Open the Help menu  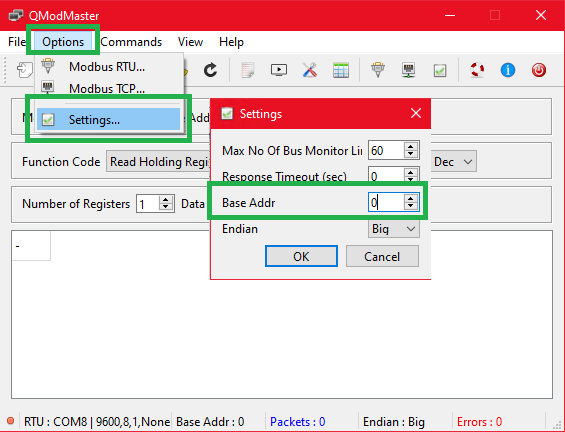click(x=231, y=42)
